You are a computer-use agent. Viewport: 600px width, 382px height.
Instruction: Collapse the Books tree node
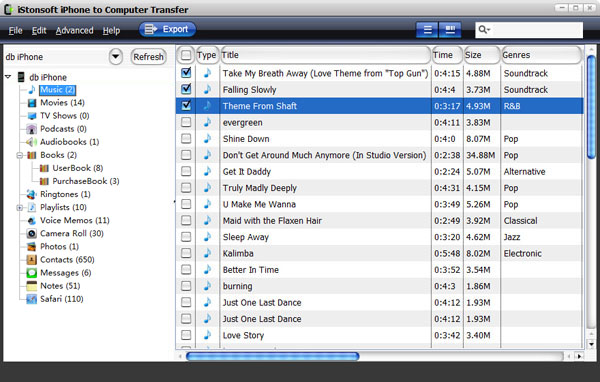[20, 155]
